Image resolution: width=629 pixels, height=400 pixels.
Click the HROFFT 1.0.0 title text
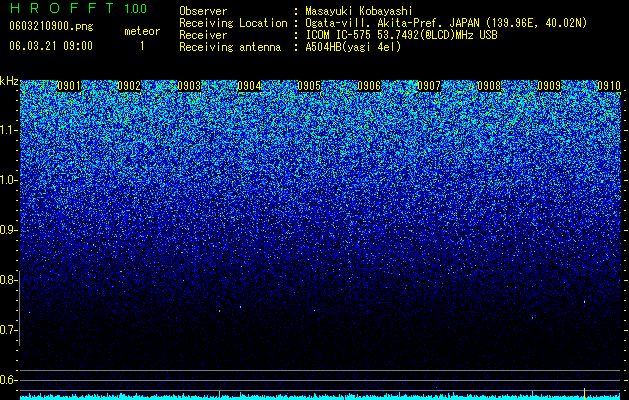click(x=78, y=8)
